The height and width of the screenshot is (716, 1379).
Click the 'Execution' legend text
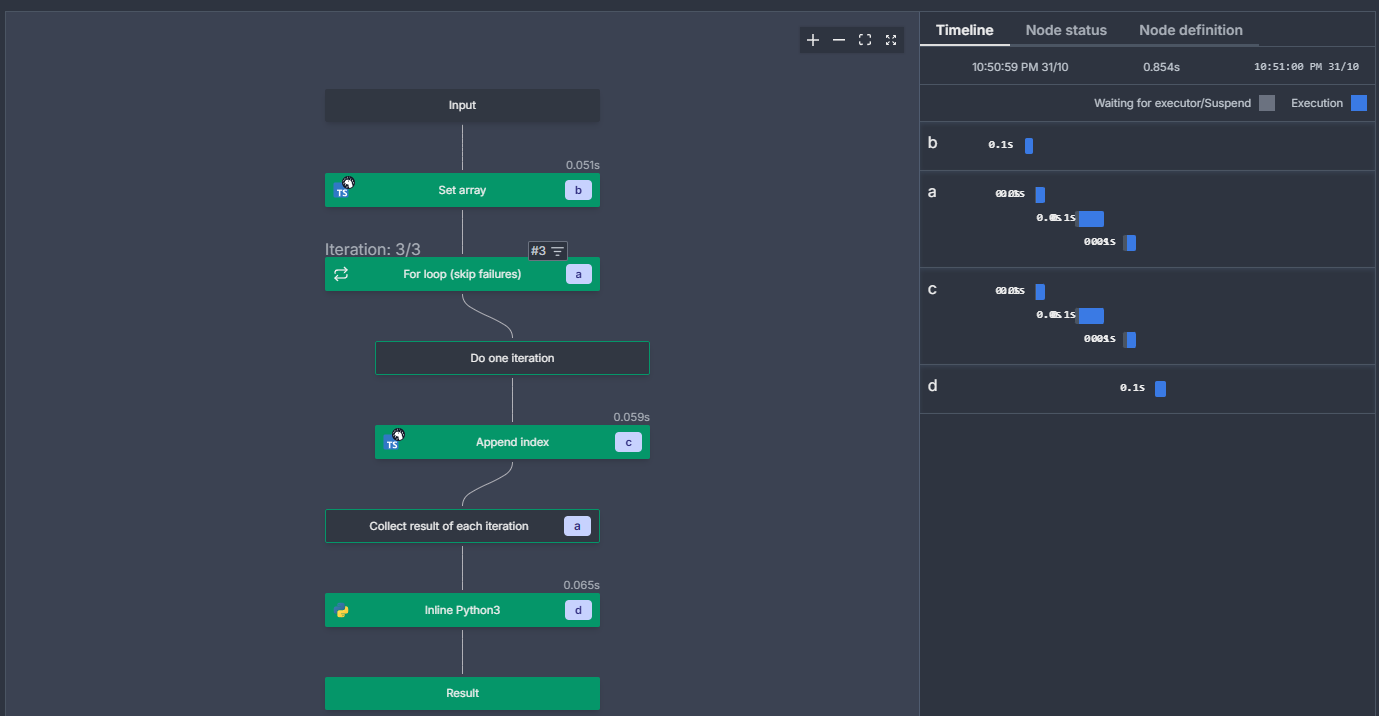point(1317,103)
